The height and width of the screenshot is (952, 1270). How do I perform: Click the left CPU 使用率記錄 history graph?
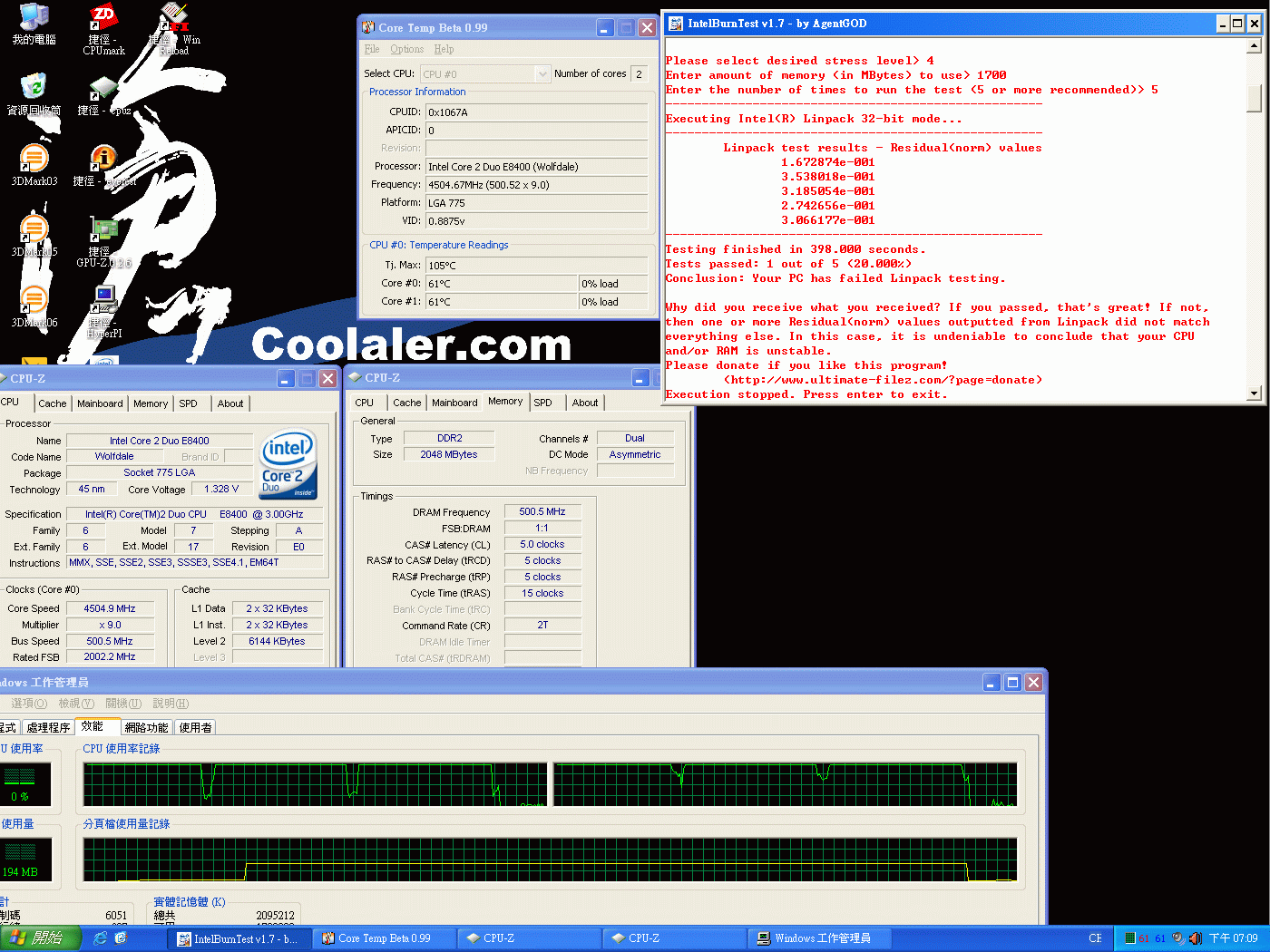316,785
